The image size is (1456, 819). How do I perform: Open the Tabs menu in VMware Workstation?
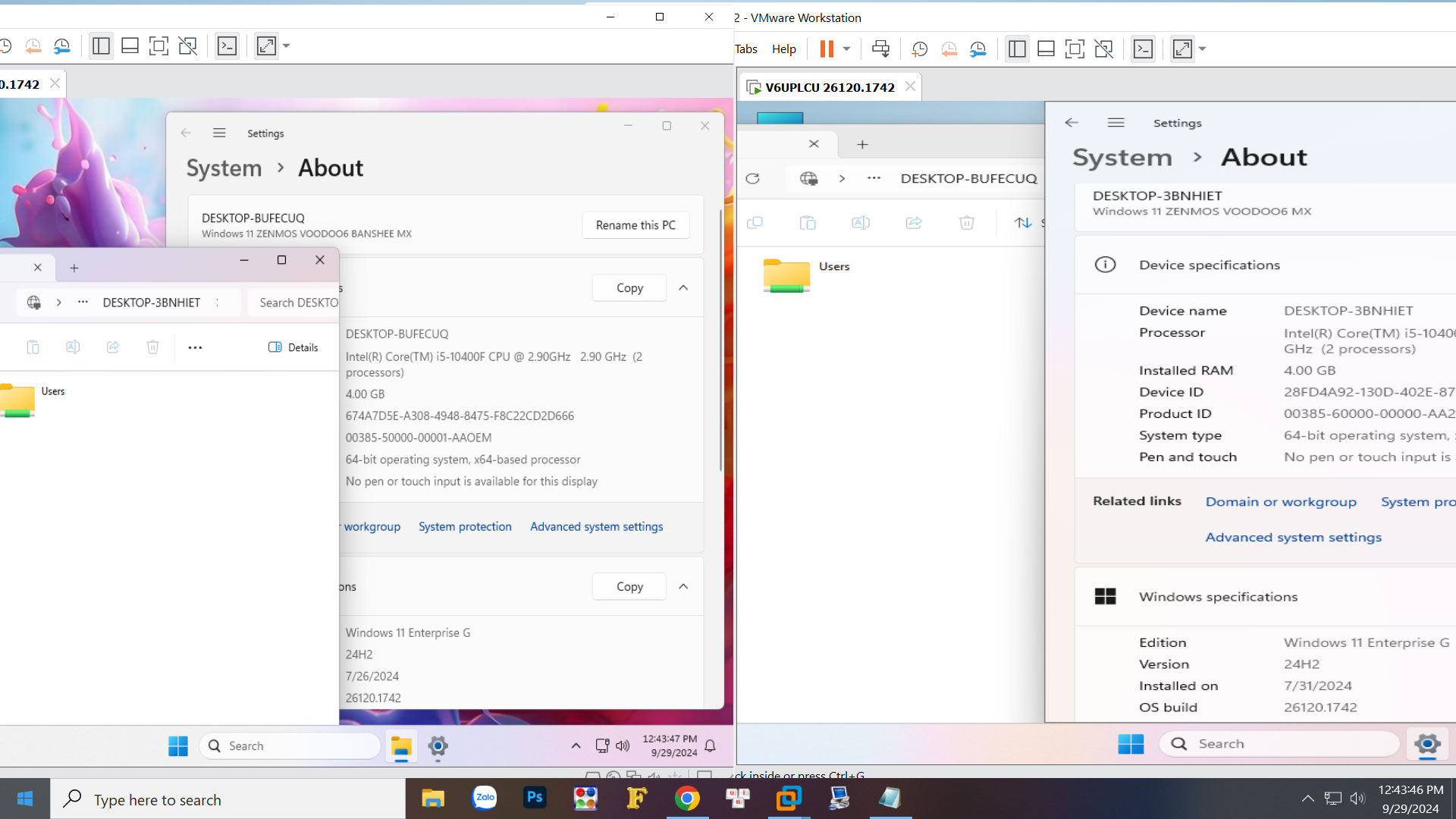746,49
